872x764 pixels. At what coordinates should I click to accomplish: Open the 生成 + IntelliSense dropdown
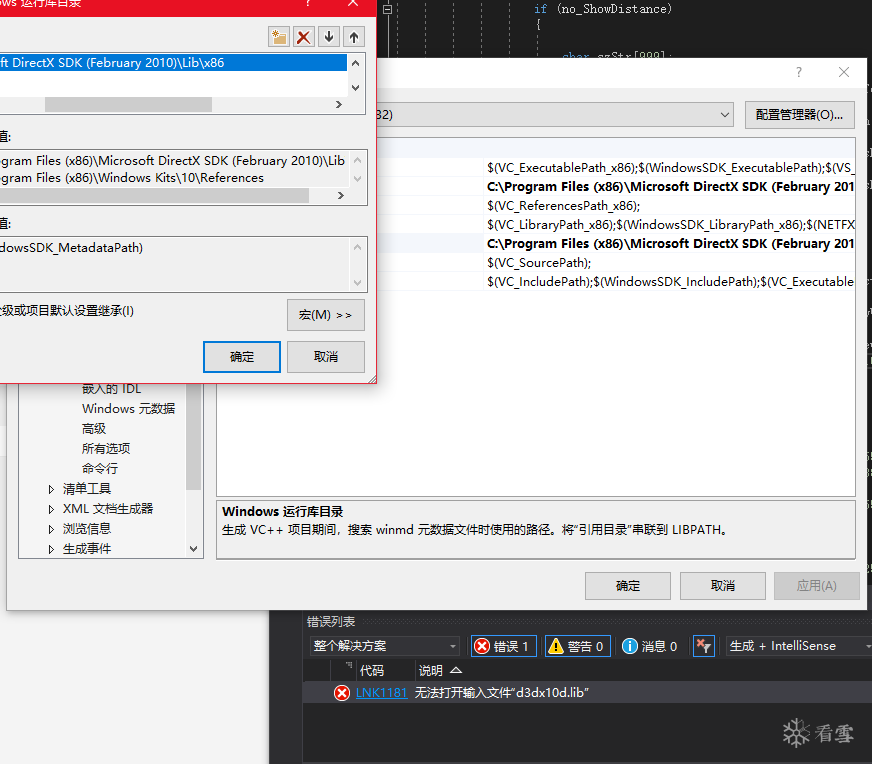point(799,646)
